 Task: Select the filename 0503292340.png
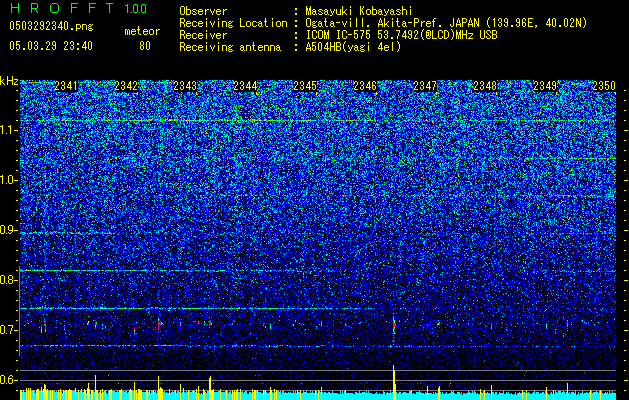[x=51, y=26]
